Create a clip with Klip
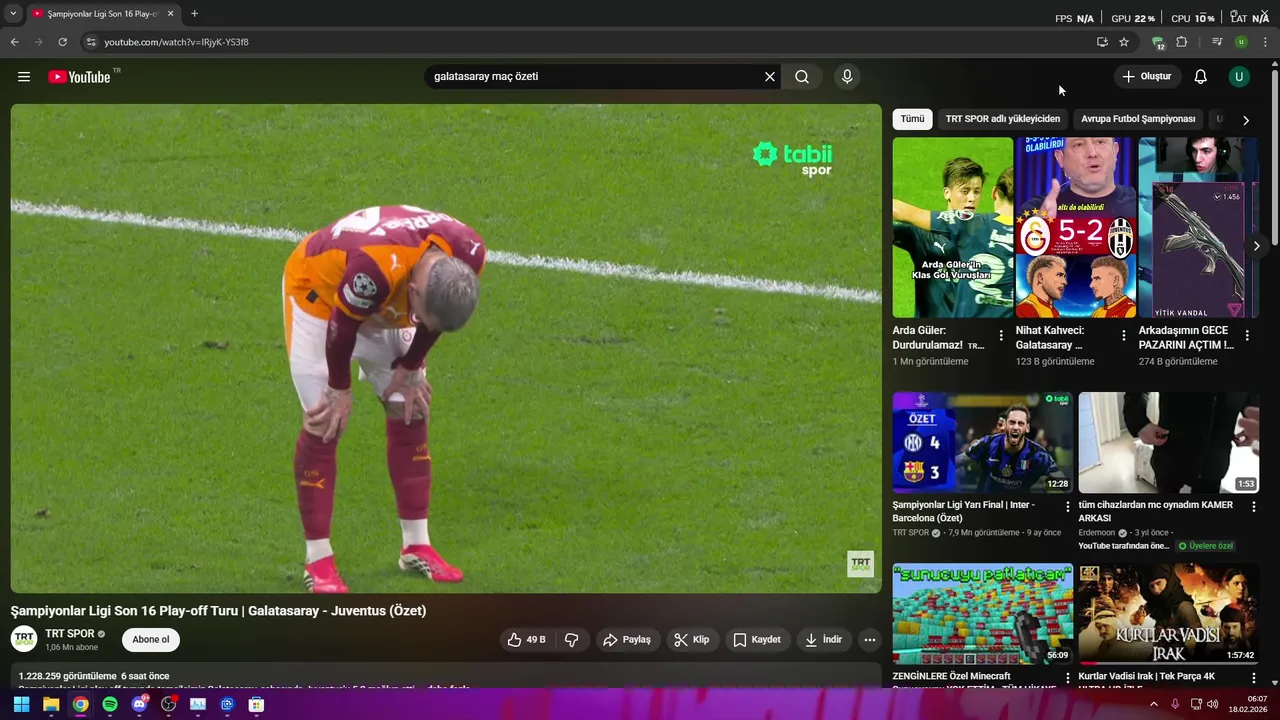 (x=692, y=640)
